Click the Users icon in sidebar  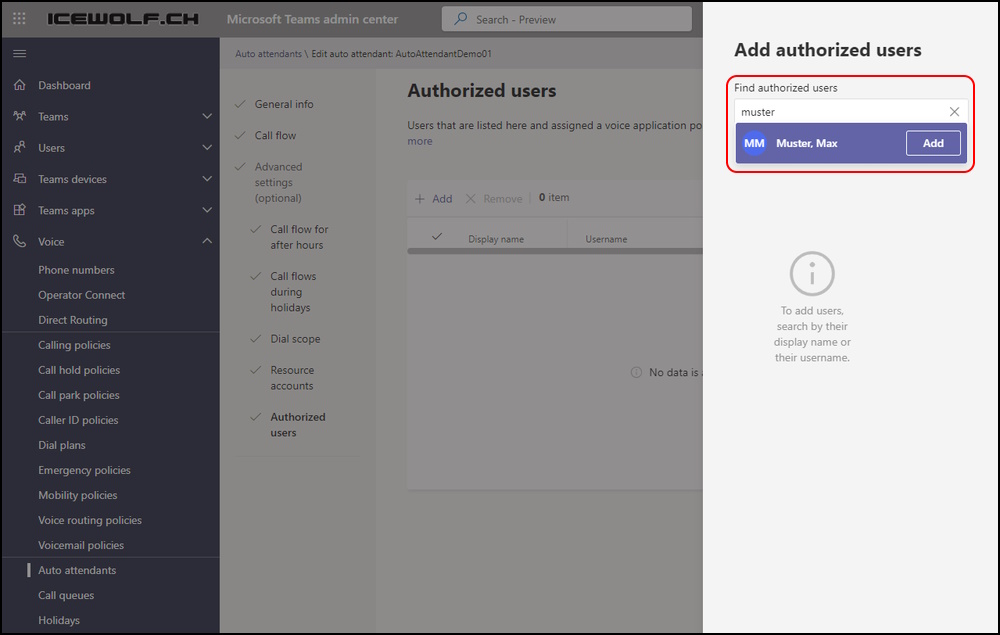pyautogui.click(x=20, y=147)
